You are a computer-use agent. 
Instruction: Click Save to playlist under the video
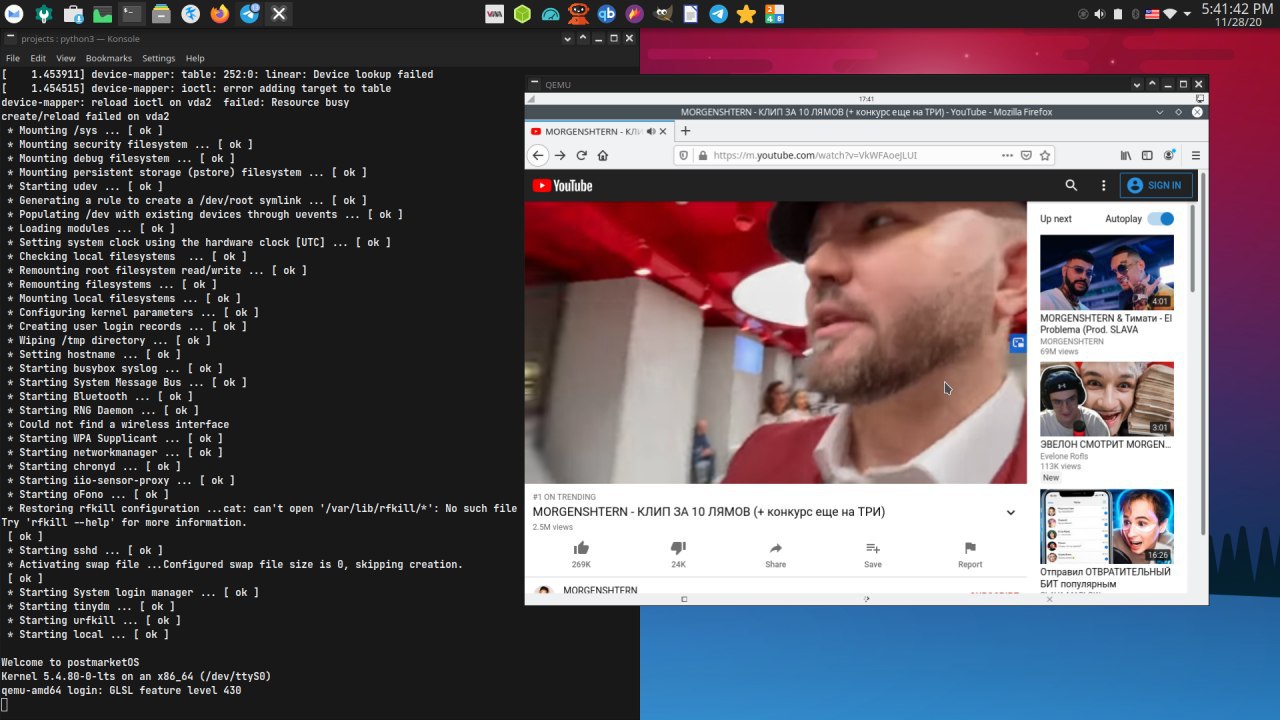click(872, 554)
